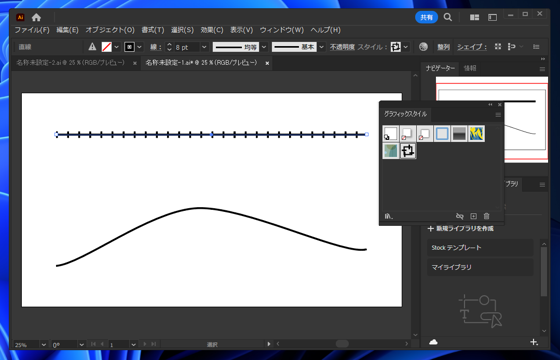Expand the stroke color dropdown
The width and height of the screenshot is (560, 360).
[x=139, y=47]
